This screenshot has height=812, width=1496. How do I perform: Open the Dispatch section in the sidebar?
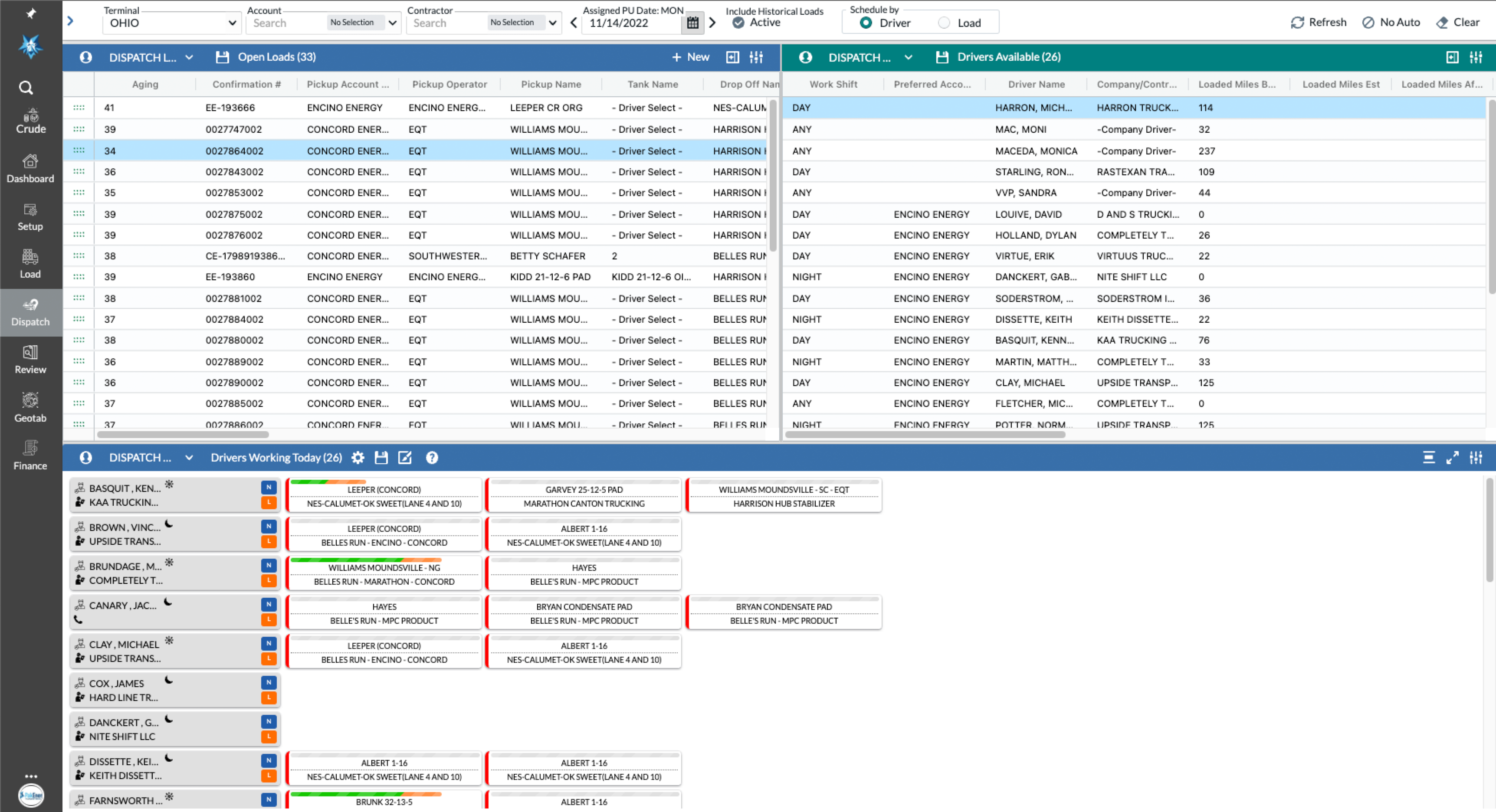[30, 313]
